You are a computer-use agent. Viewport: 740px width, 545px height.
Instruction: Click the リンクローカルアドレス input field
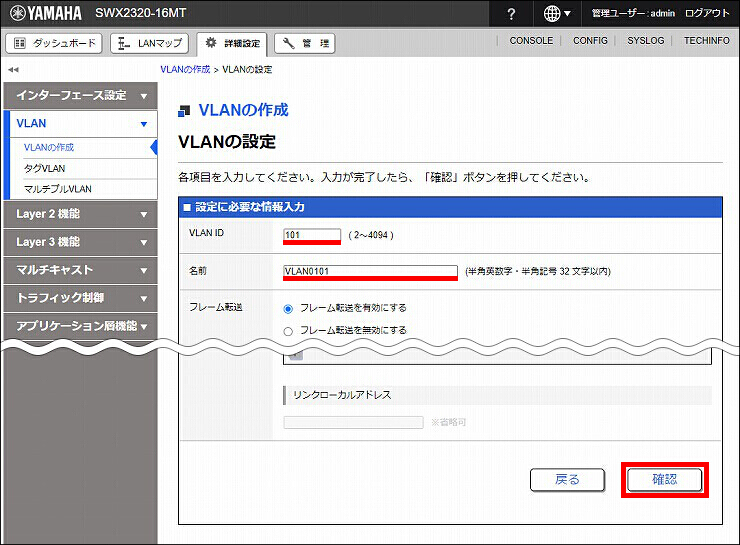(353, 422)
